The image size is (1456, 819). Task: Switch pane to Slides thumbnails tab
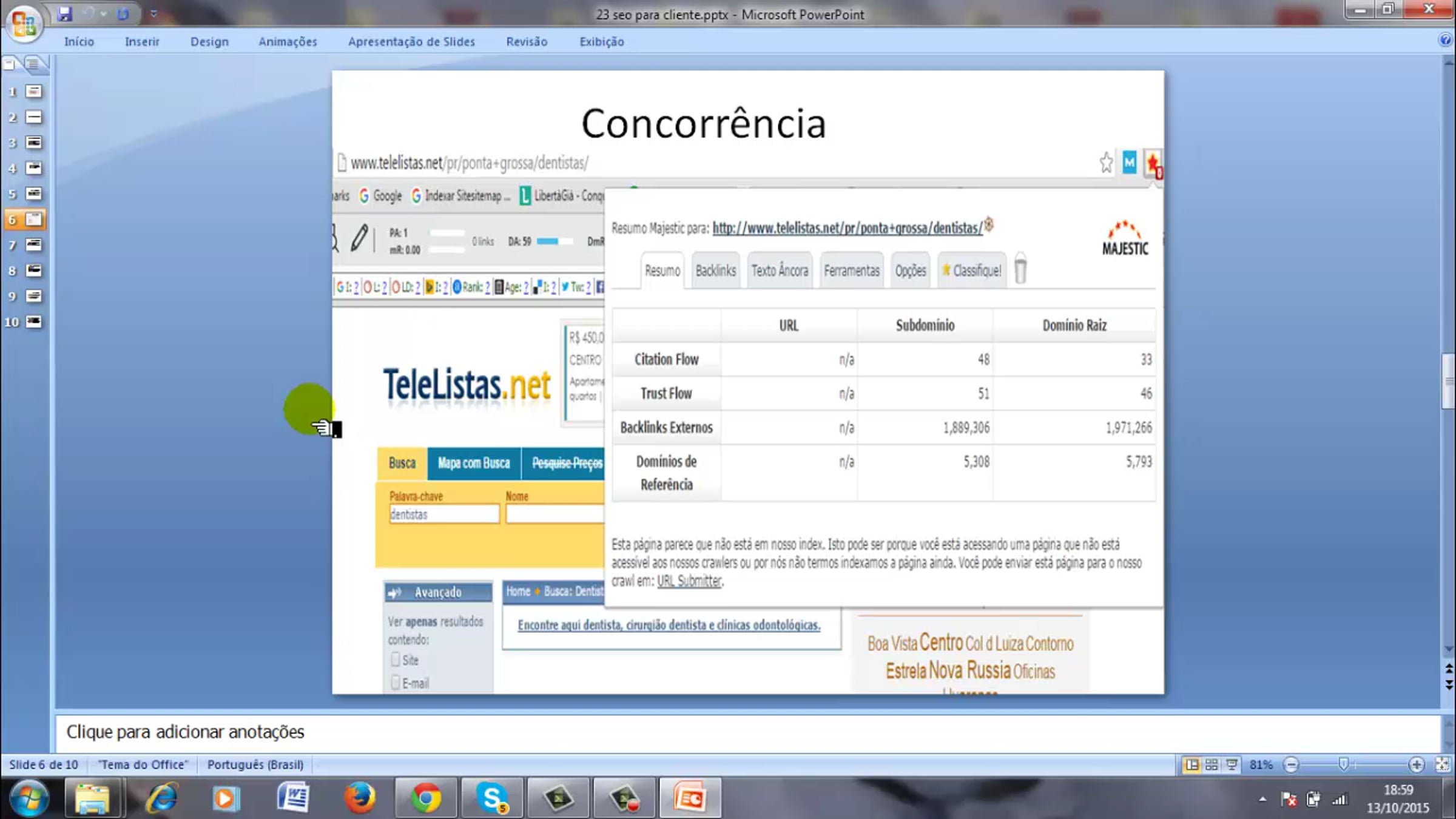pyautogui.click(x=10, y=63)
